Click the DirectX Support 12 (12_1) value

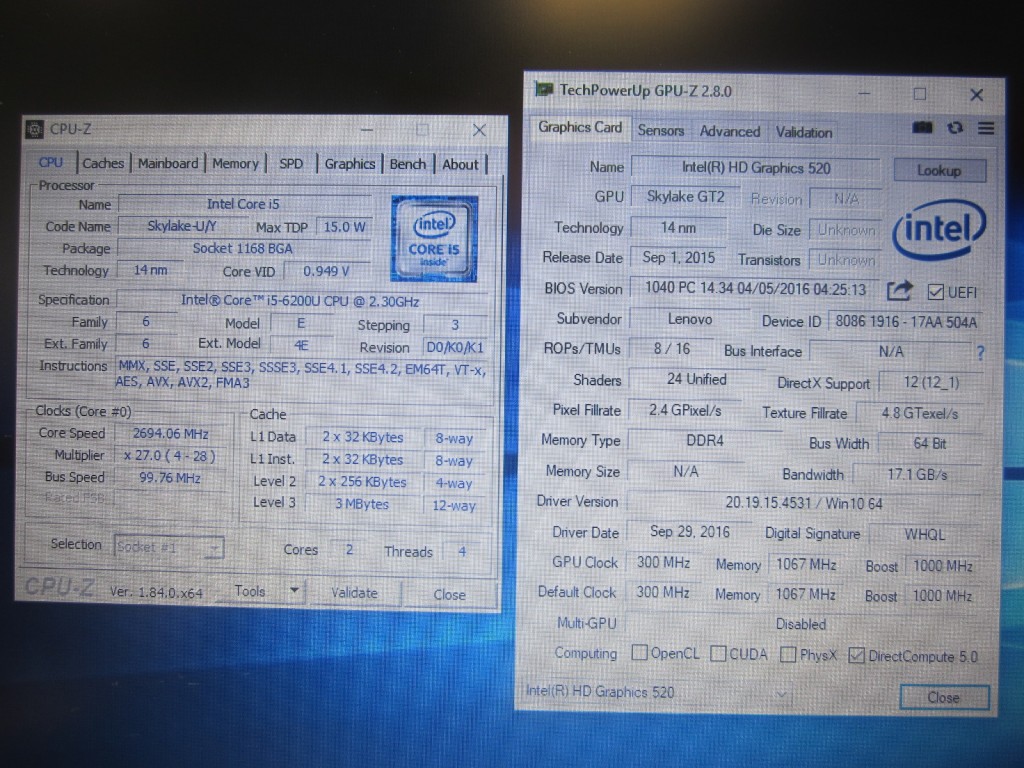[x=931, y=382]
